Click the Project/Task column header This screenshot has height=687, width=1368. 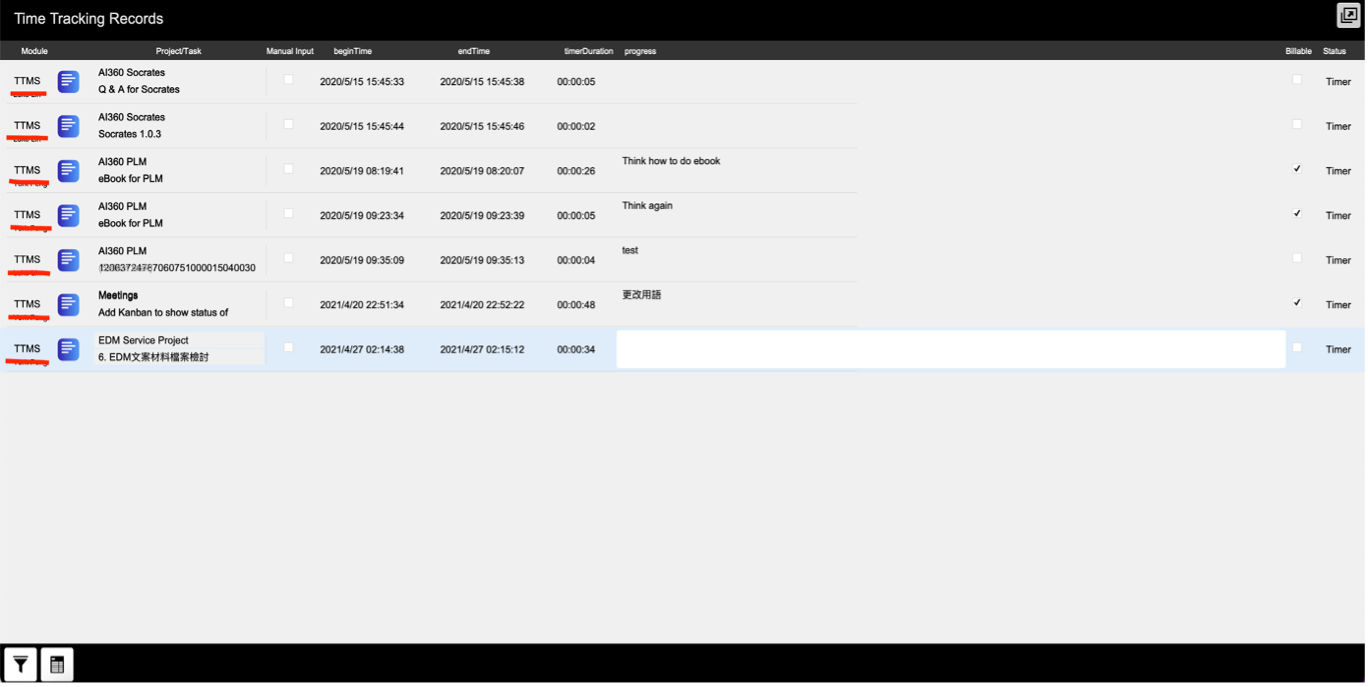click(x=178, y=51)
